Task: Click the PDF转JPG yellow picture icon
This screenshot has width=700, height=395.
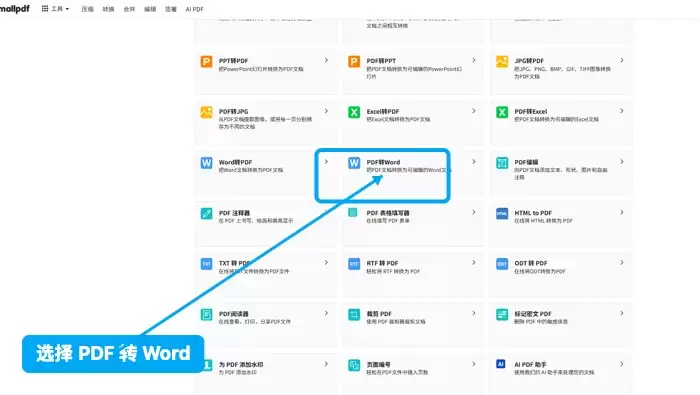Action: pos(206,112)
